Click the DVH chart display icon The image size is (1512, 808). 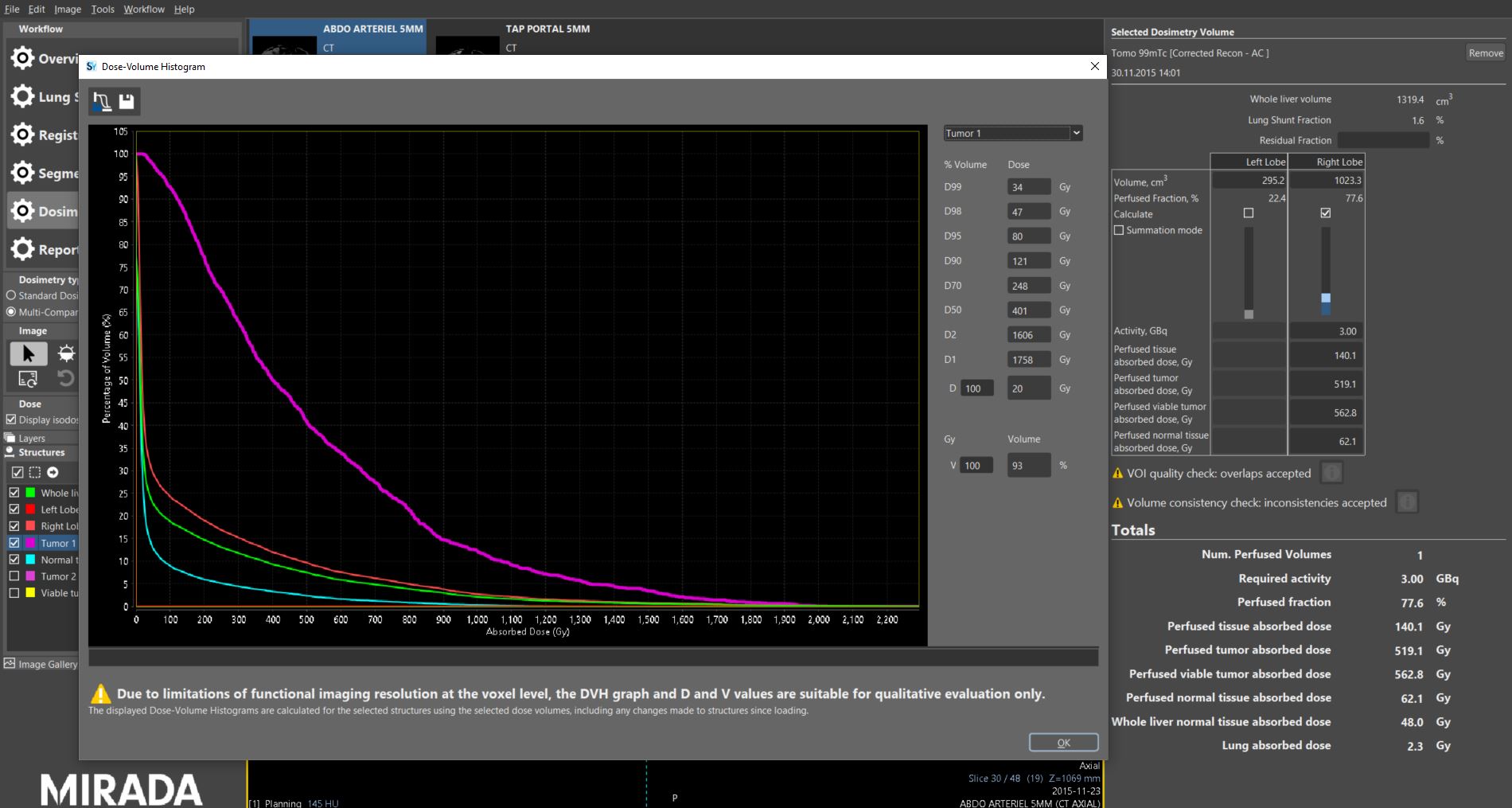click(102, 101)
